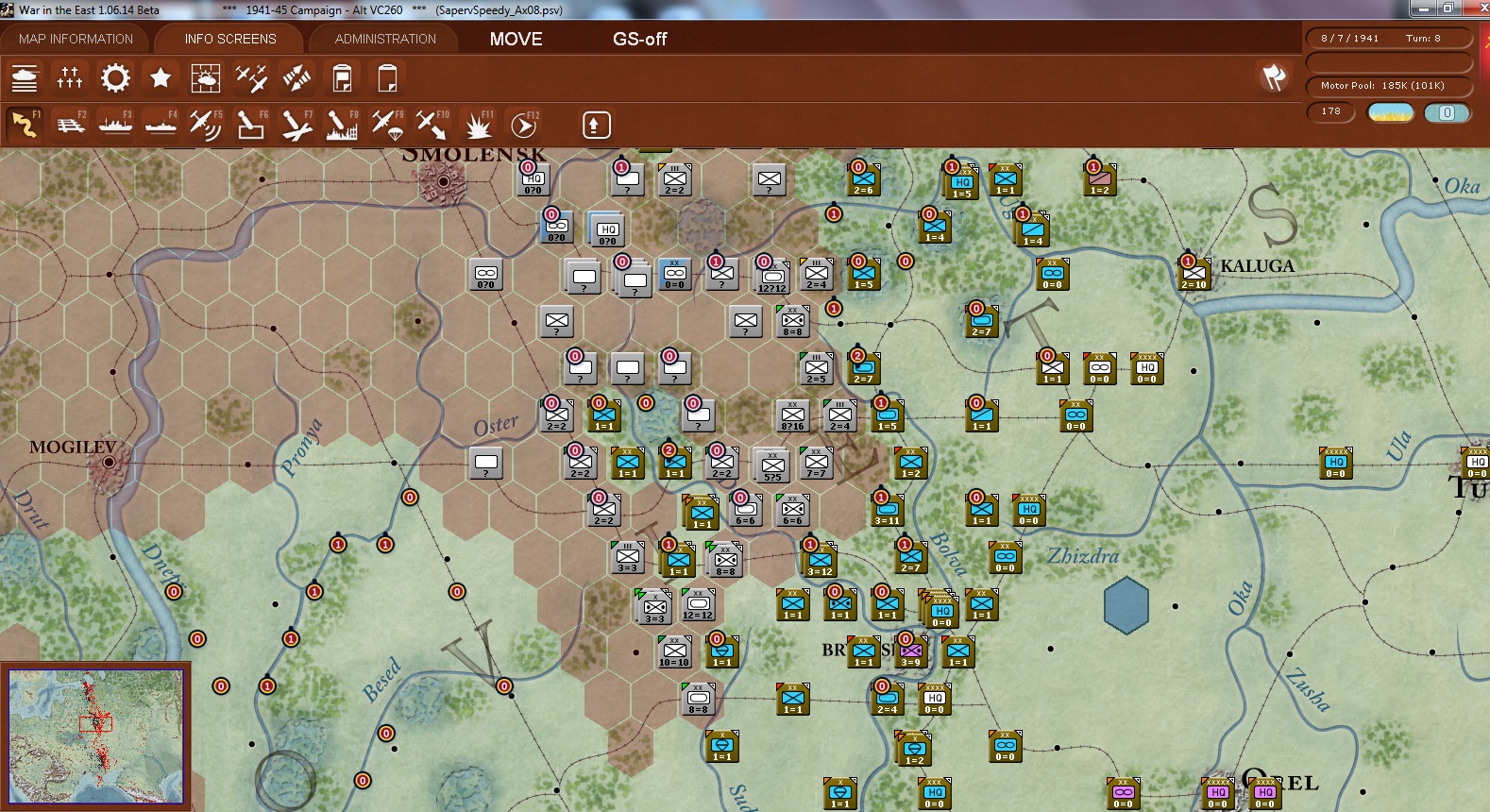Select the Soviet unit marked 3=12
Screen dimensions: 1490x812
tap(820, 560)
